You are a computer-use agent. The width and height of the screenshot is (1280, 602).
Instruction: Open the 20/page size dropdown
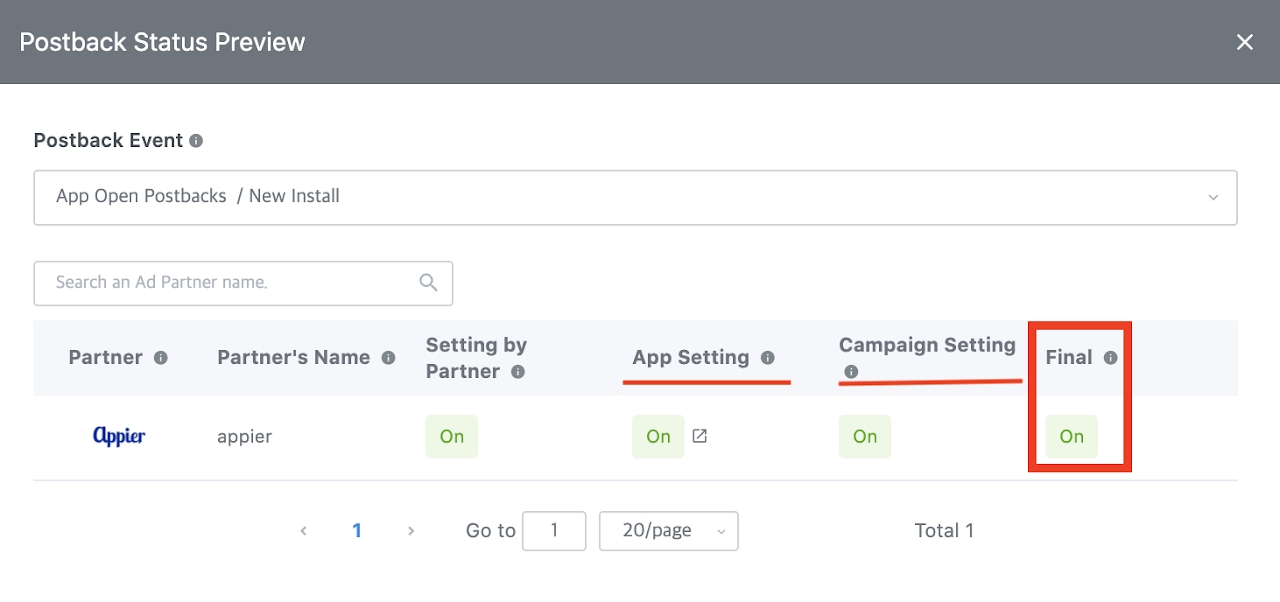coord(668,531)
